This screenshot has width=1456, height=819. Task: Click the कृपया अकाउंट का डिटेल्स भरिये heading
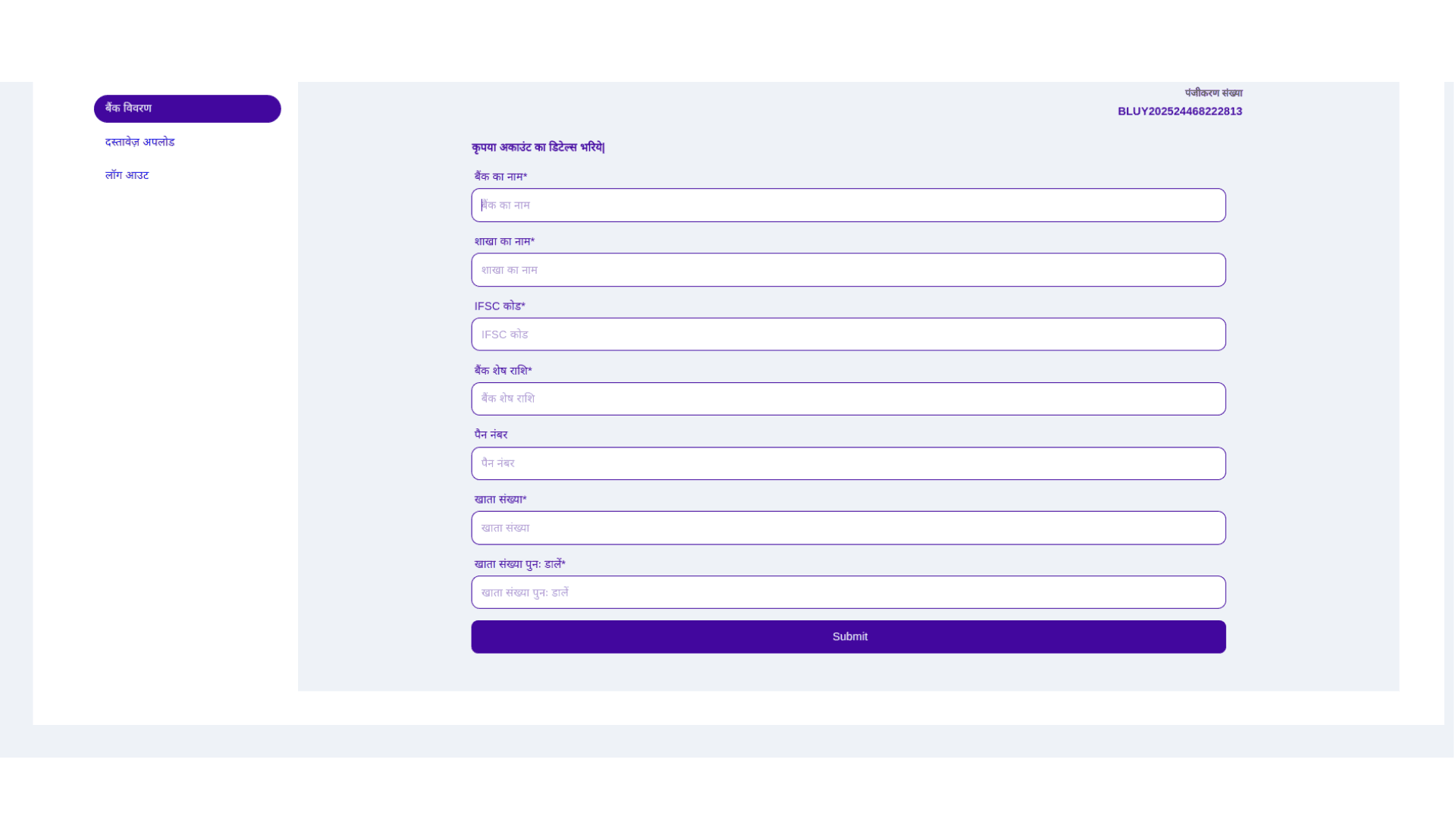[538, 147]
